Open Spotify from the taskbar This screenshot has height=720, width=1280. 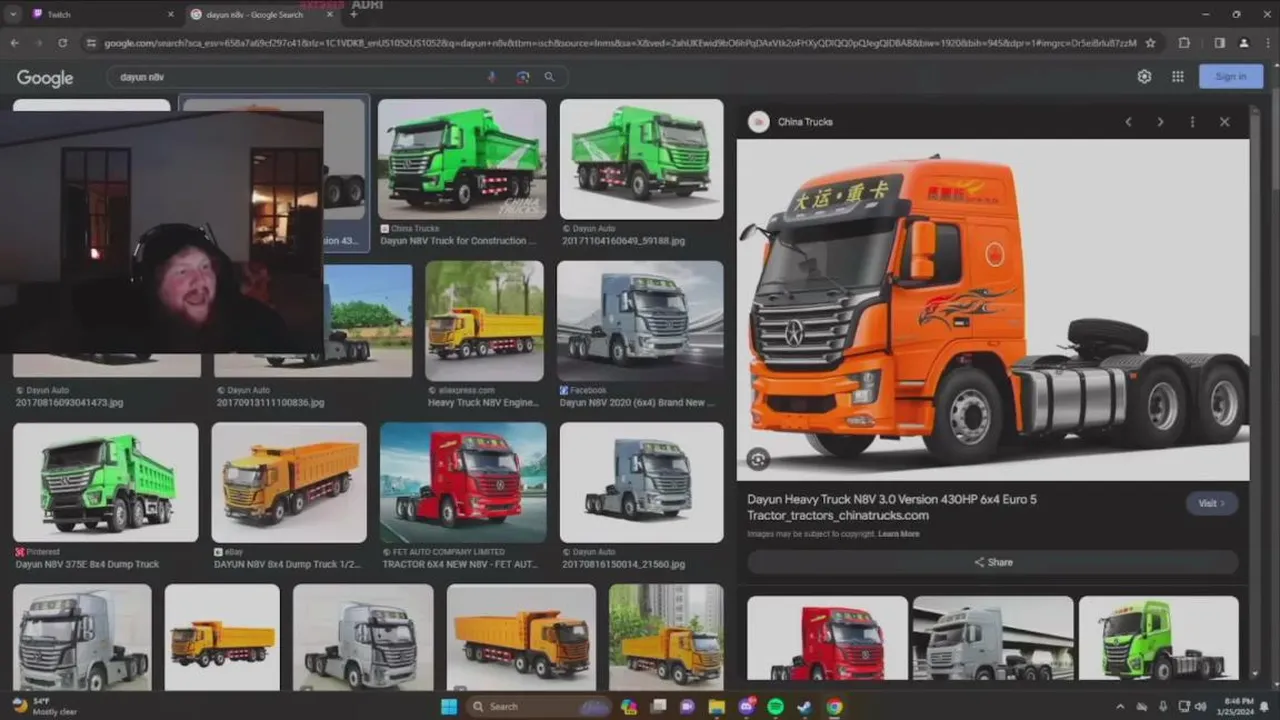(776, 706)
